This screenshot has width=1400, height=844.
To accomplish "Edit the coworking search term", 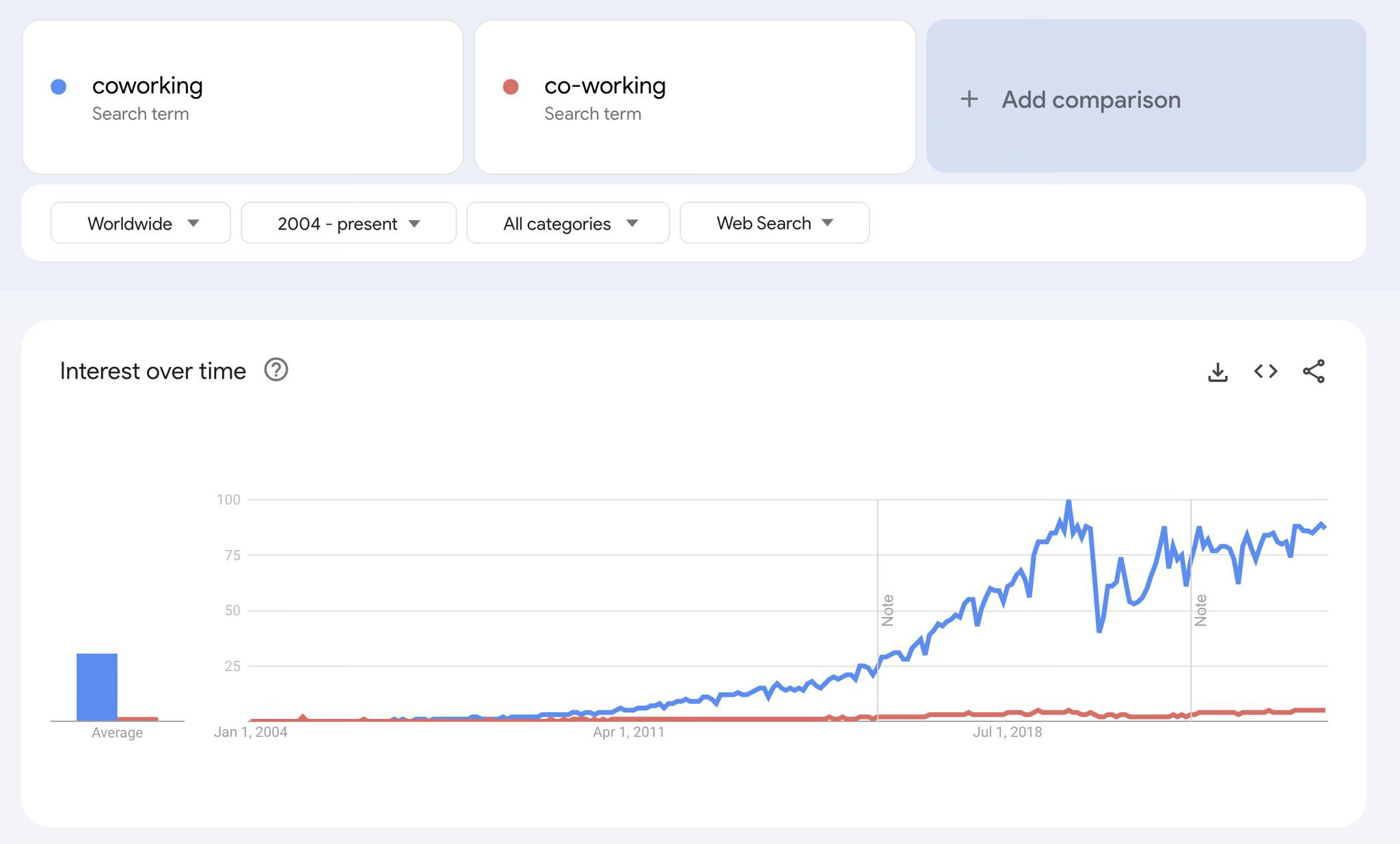I will 148,86.
